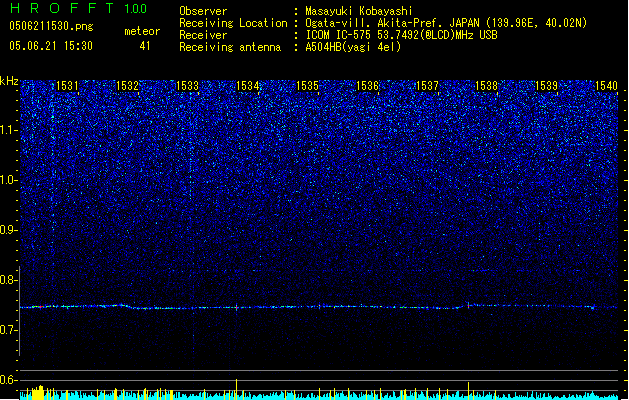Click the 0.6 kHz frequency tick label
The height and width of the screenshot is (400, 629).
click(8, 380)
